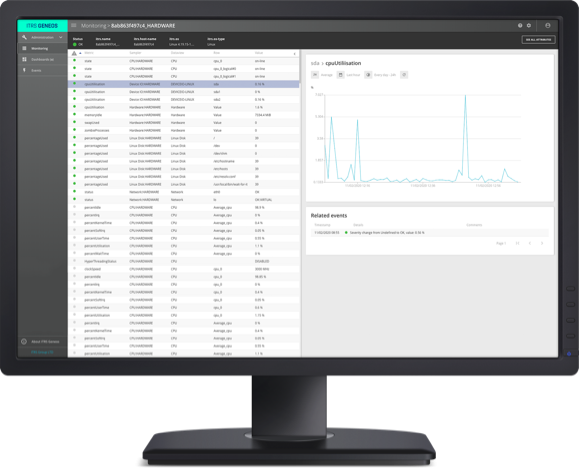The width and height of the screenshot is (579, 469).
Task: Open the settings gear icon in header
Action: click(529, 25)
